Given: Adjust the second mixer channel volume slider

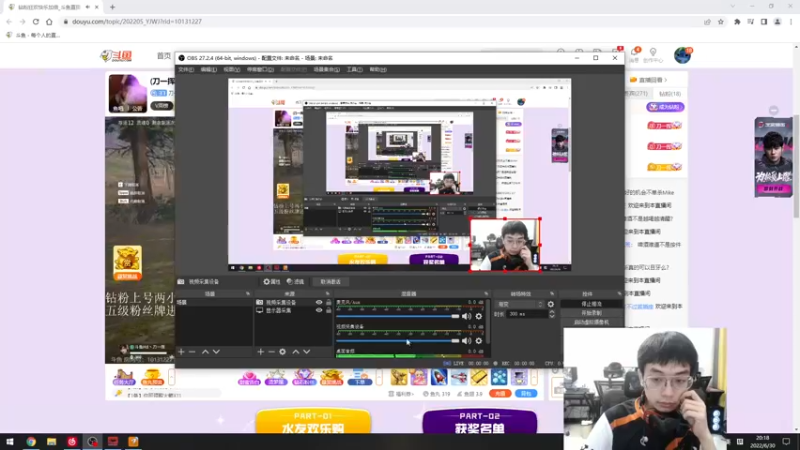Looking at the screenshot, I should coord(398,340).
